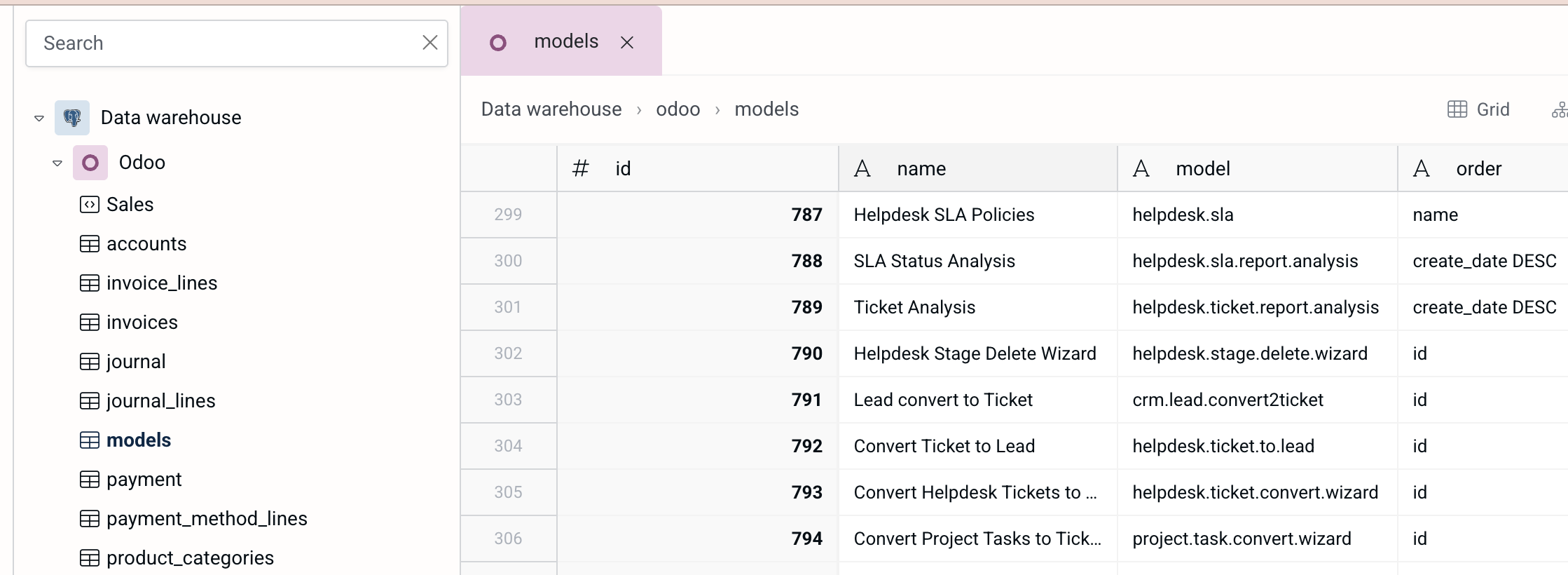1568x575 pixels.
Task: Click the invoices table icon
Action: point(90,323)
